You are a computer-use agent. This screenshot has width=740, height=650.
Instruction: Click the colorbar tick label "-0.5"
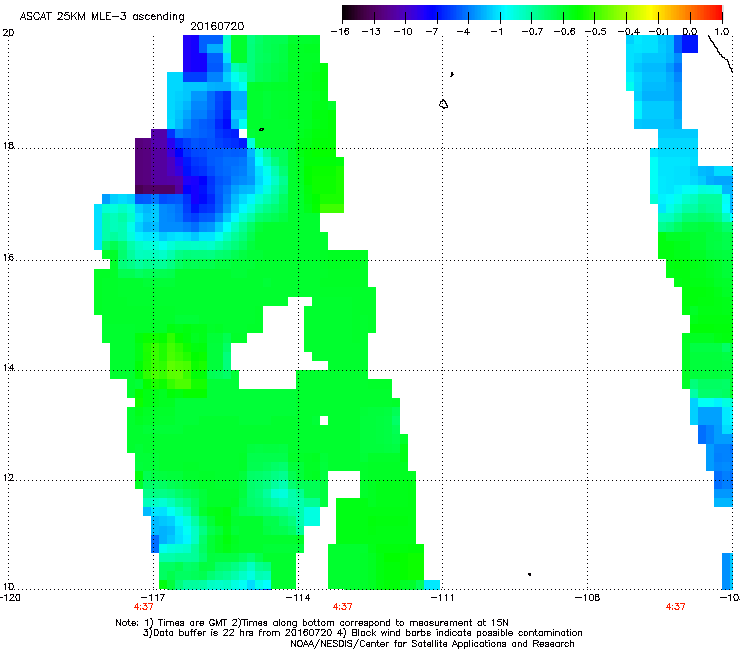596,32
